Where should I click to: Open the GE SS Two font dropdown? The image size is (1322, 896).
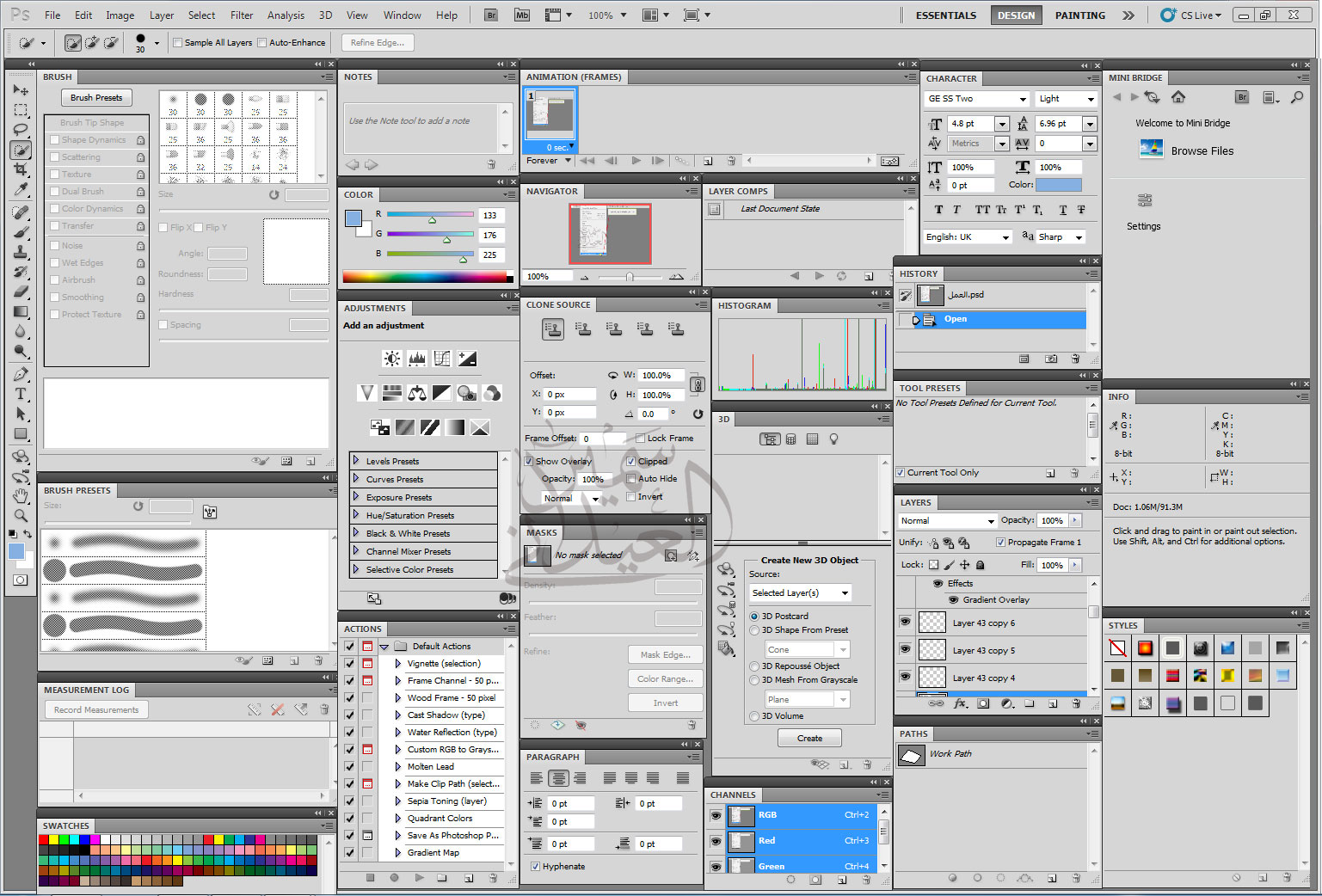(x=1023, y=99)
